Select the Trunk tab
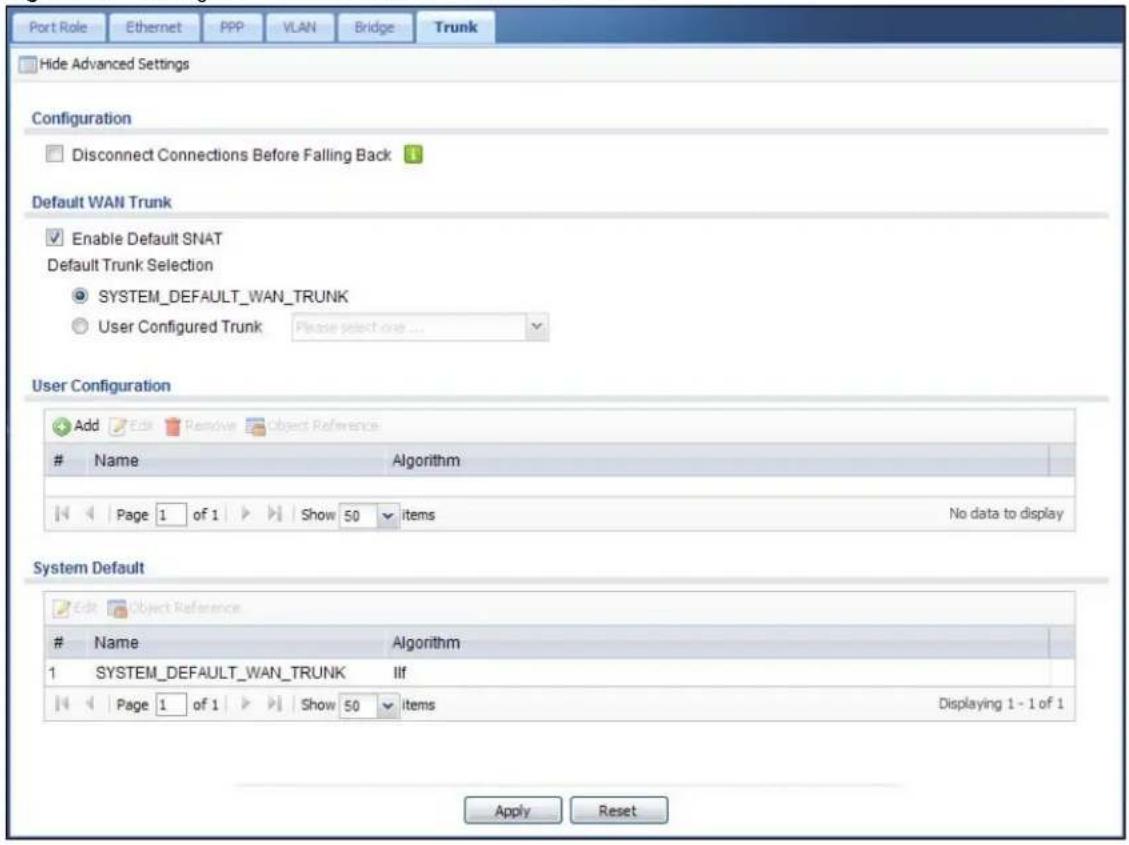1129x845 pixels. (x=455, y=27)
